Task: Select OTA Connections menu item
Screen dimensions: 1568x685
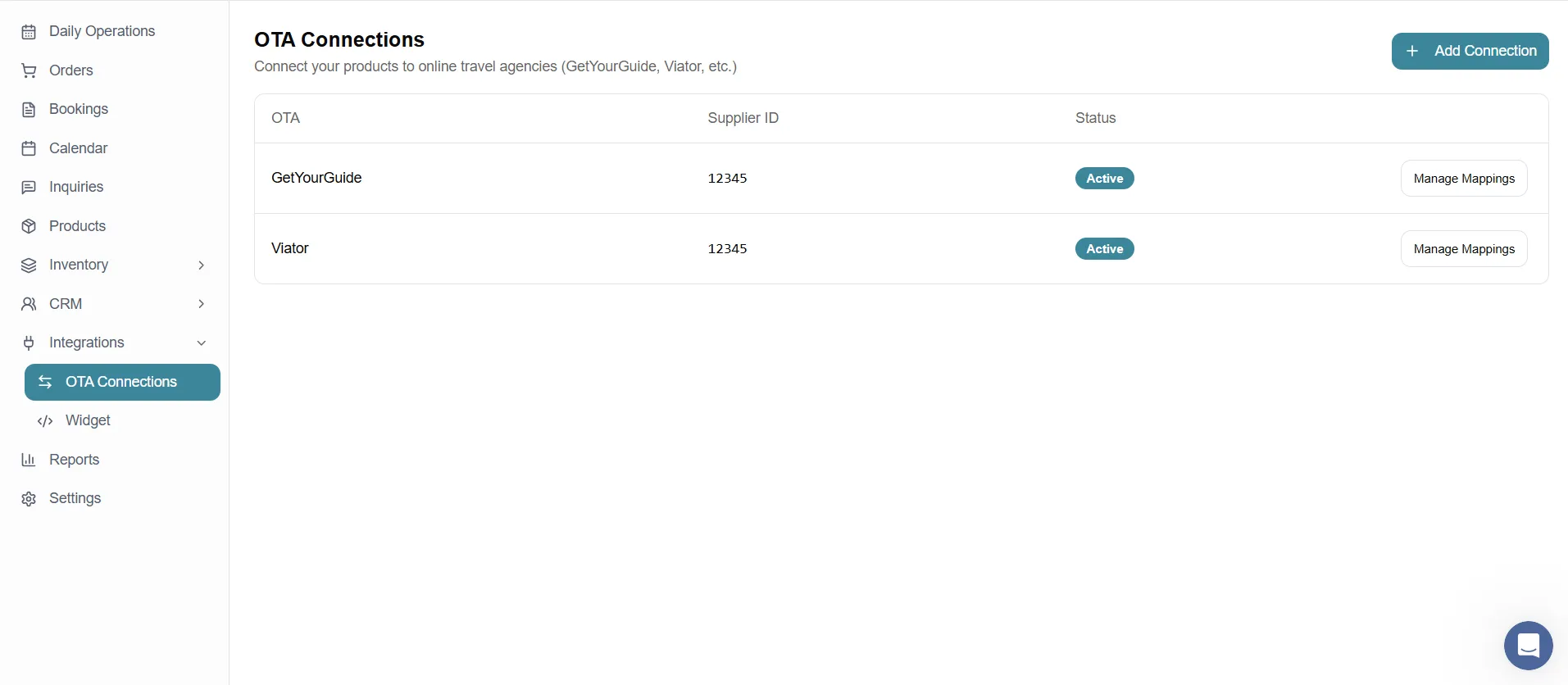Action: (122, 382)
